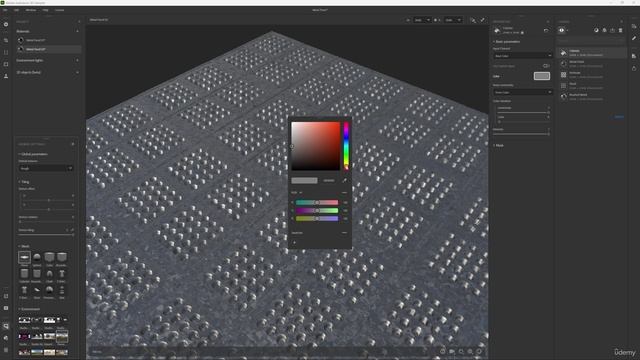This screenshot has width=640, height=360.
Task: Click the filter icon in Layers toolbar
Action: [x=604, y=30]
